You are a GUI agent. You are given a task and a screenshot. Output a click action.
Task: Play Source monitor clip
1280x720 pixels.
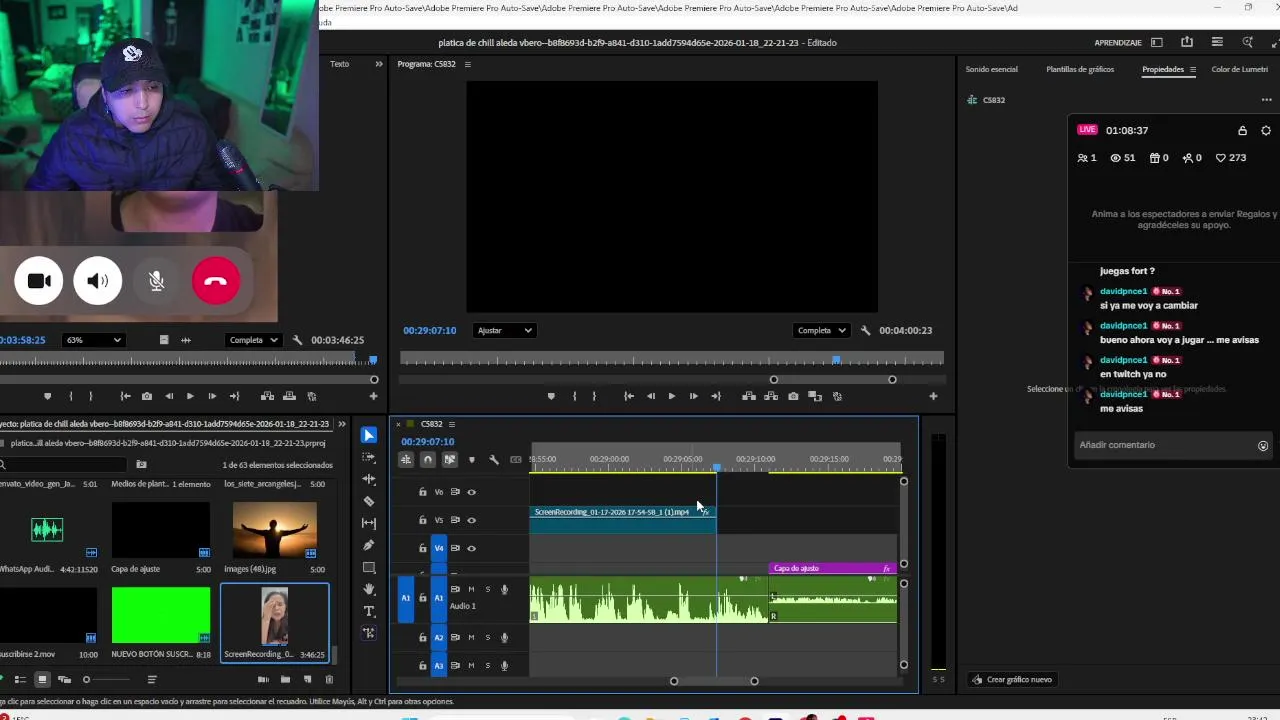point(190,396)
